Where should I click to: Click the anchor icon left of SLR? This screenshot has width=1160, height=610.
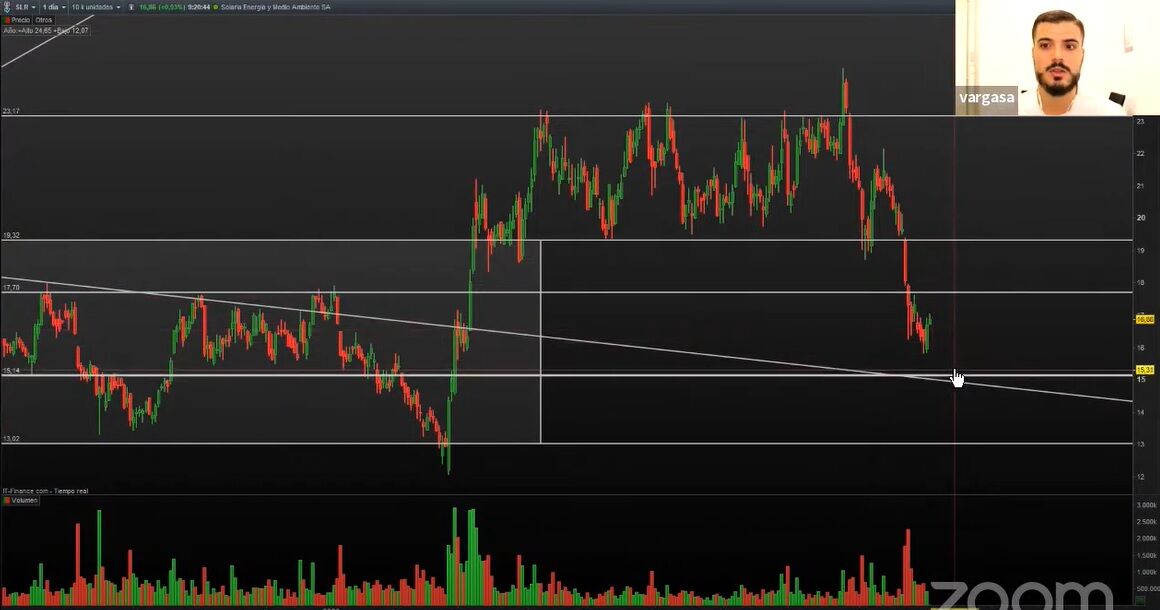tap(7, 7)
